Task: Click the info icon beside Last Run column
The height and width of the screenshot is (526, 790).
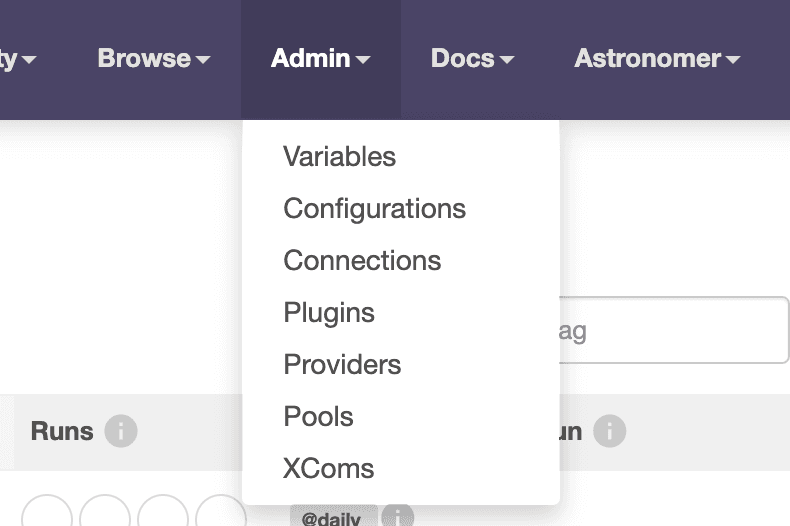Action: [609, 432]
